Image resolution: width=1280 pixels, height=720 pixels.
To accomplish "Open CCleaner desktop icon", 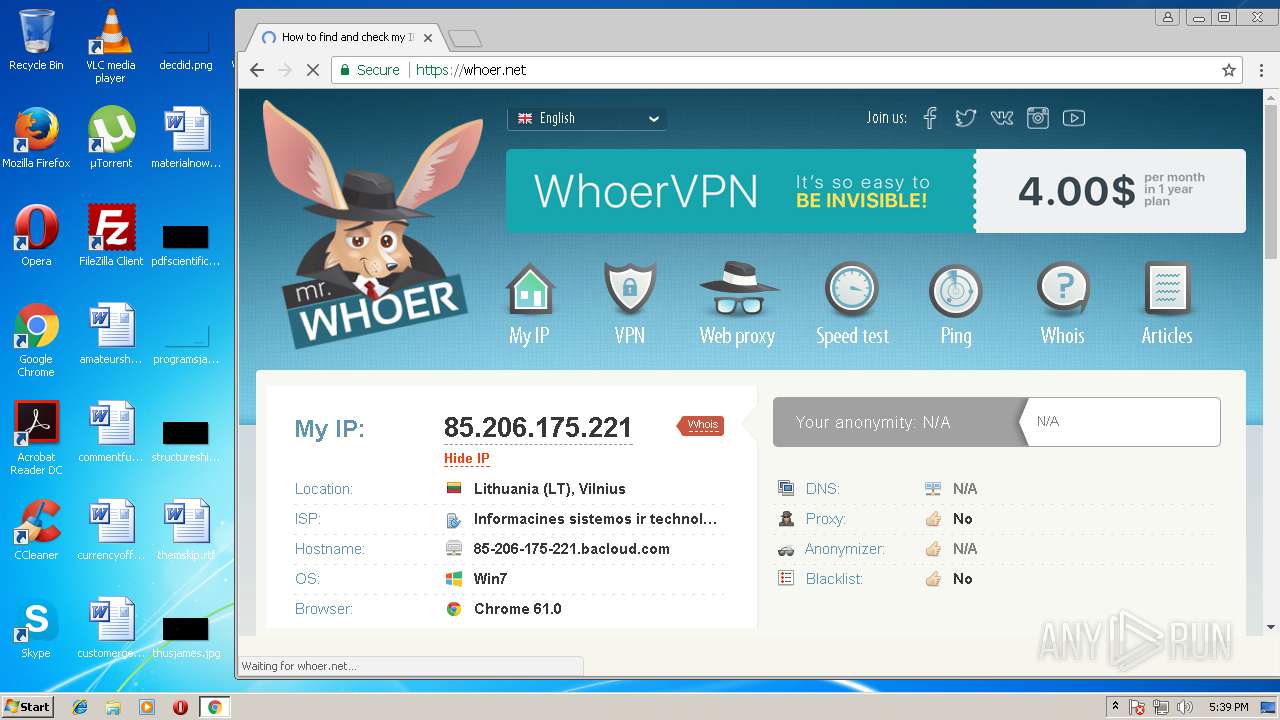I will point(36,530).
